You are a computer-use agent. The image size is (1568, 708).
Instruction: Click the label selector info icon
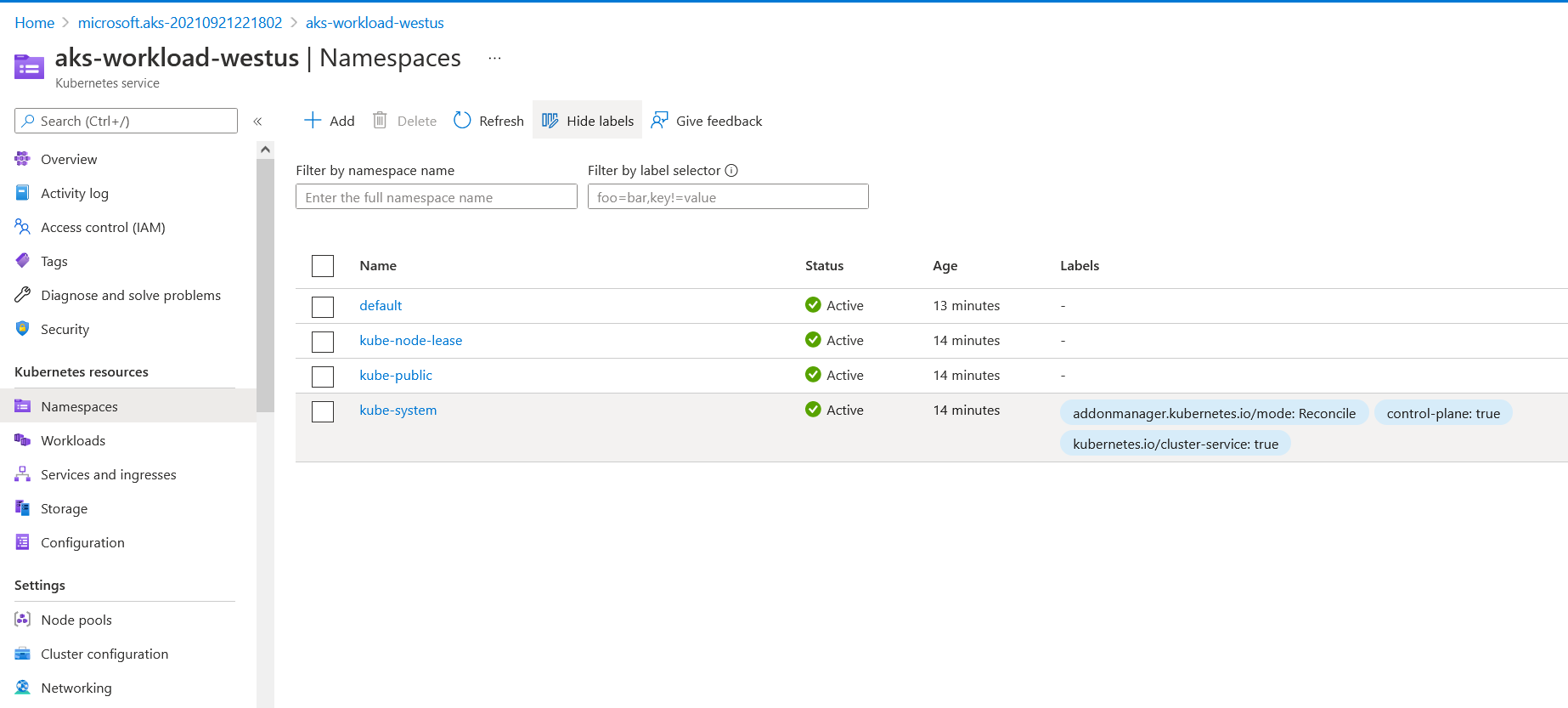[731, 171]
